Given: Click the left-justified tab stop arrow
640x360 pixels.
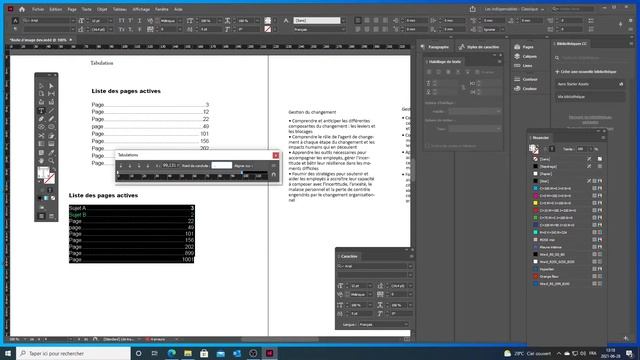Looking at the screenshot, I should pyautogui.click(x=121, y=166).
